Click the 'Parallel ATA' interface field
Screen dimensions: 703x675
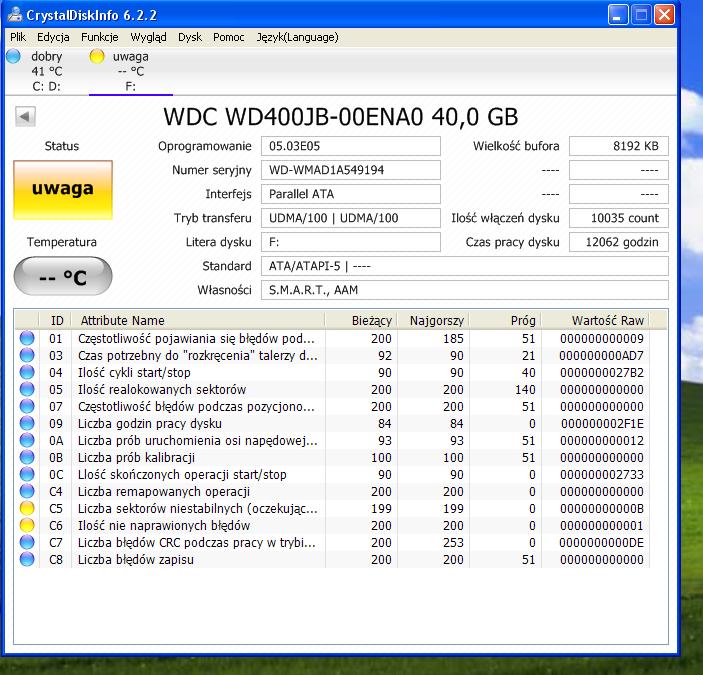click(351, 194)
